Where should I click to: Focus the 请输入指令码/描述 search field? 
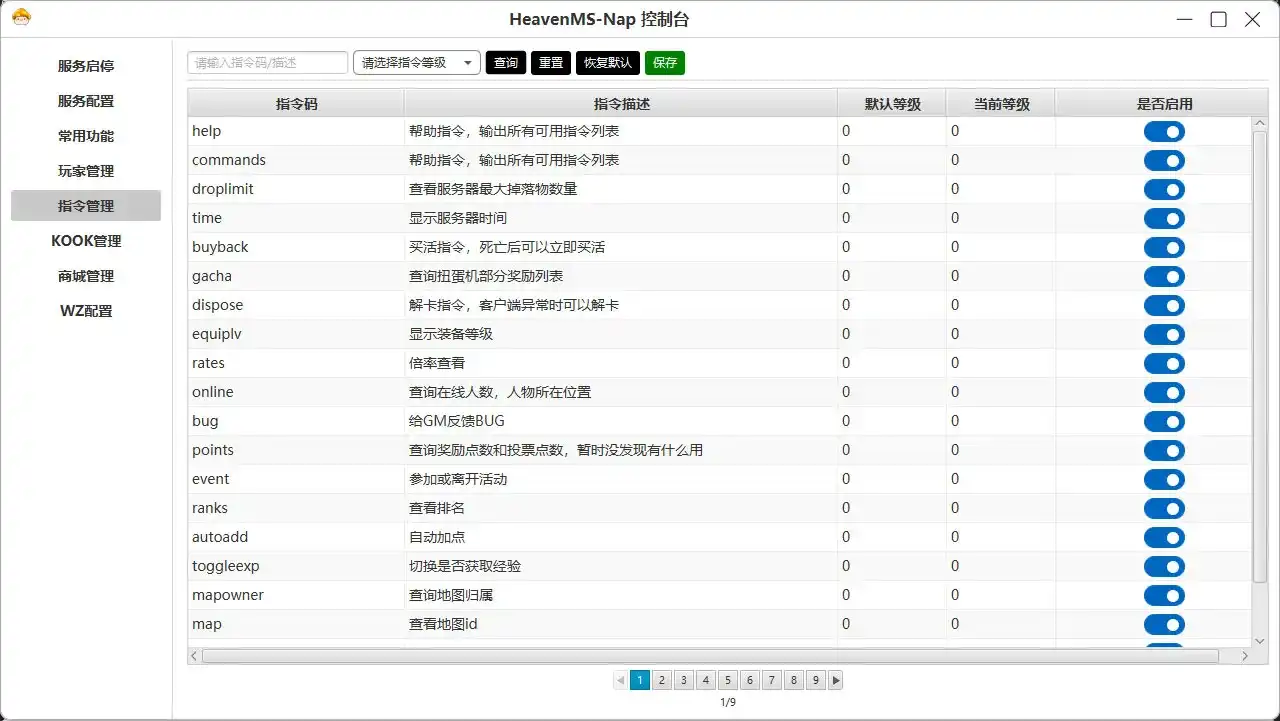pos(268,63)
